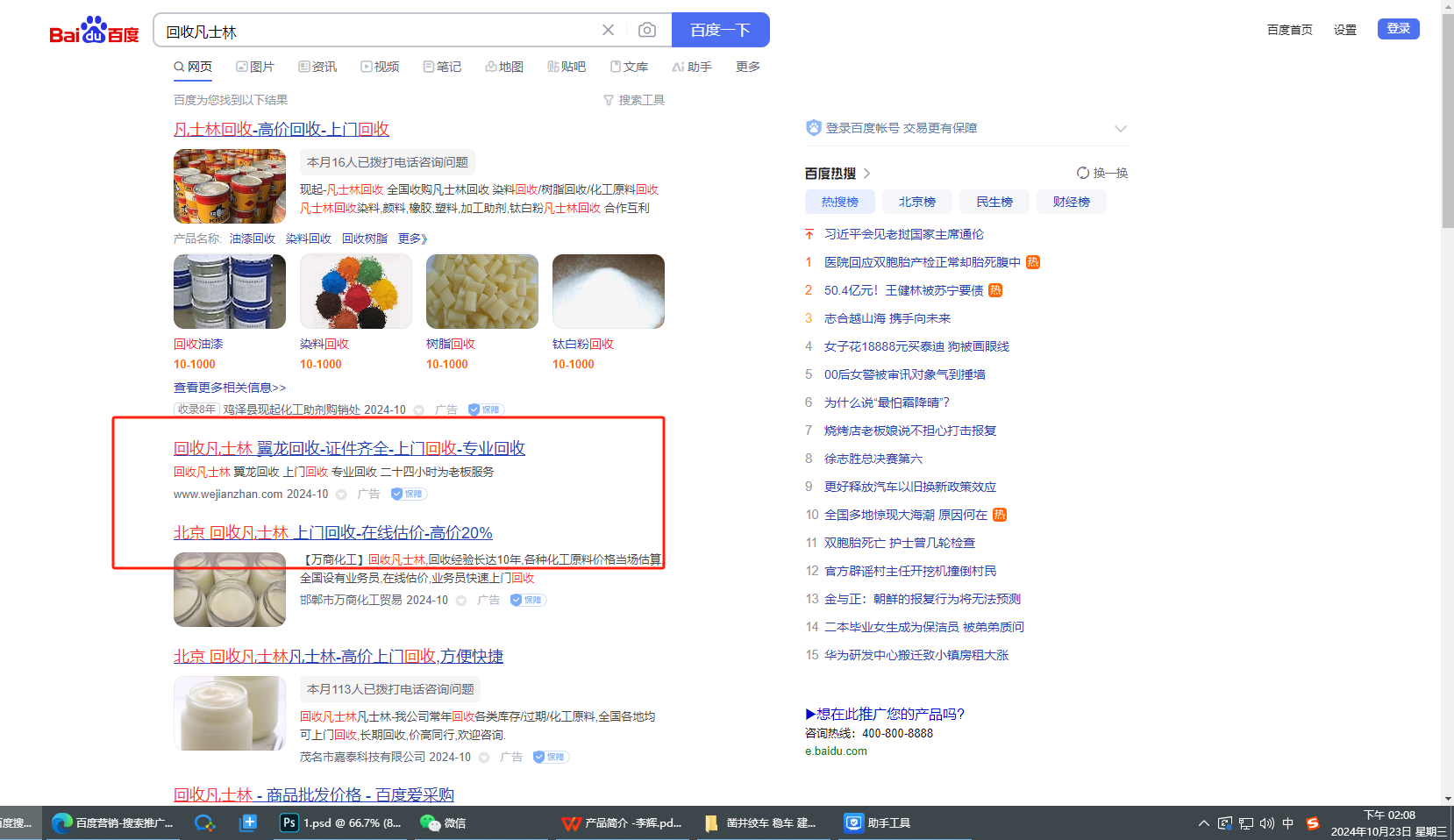Go to the 贴吧 tab
Screen dimensions: 1454x840
(567, 67)
